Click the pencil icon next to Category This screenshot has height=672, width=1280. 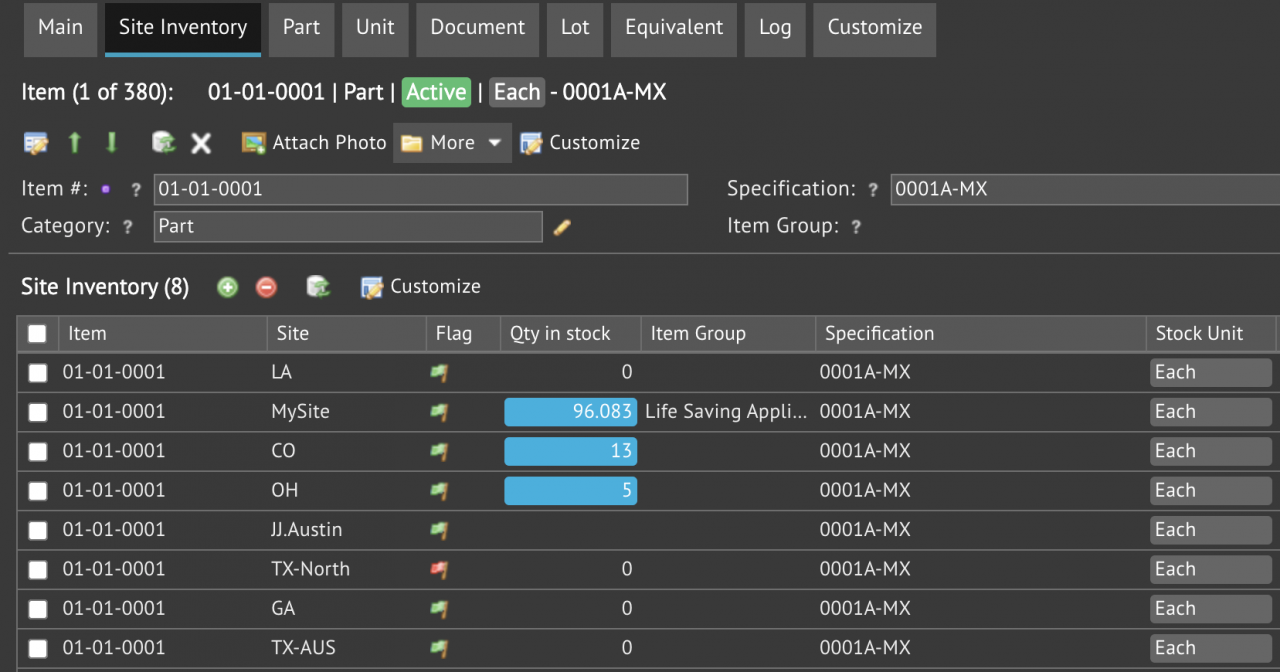point(562,227)
